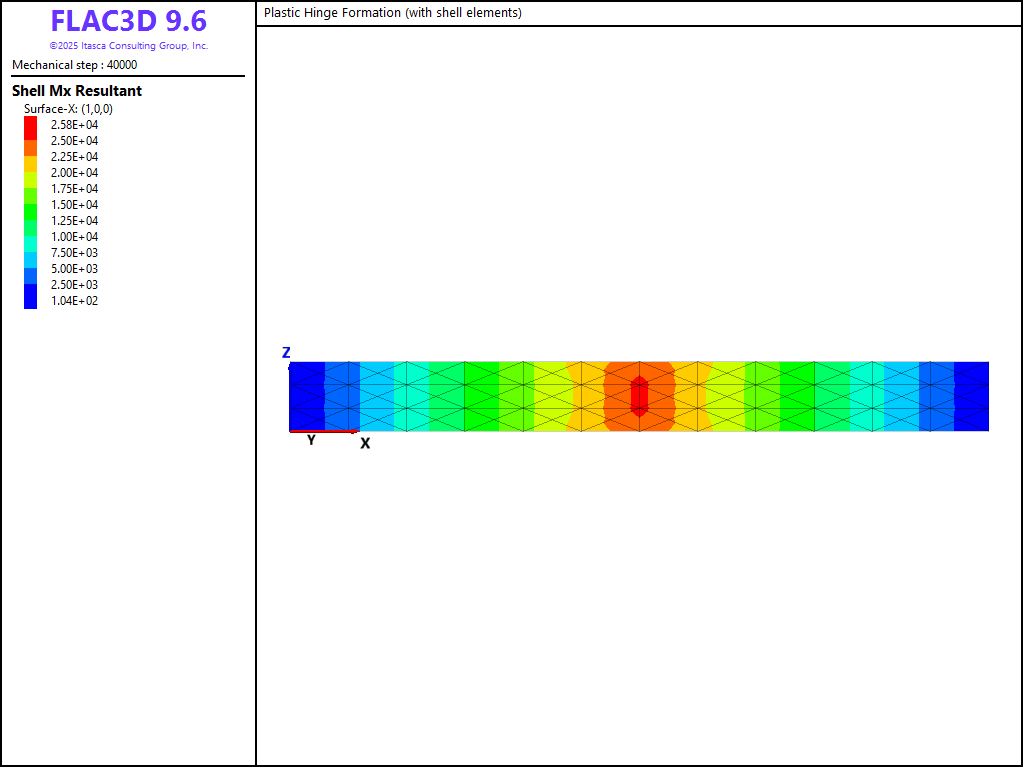Click the blue Z axis label
1024x768 pixels.
[x=286, y=353]
